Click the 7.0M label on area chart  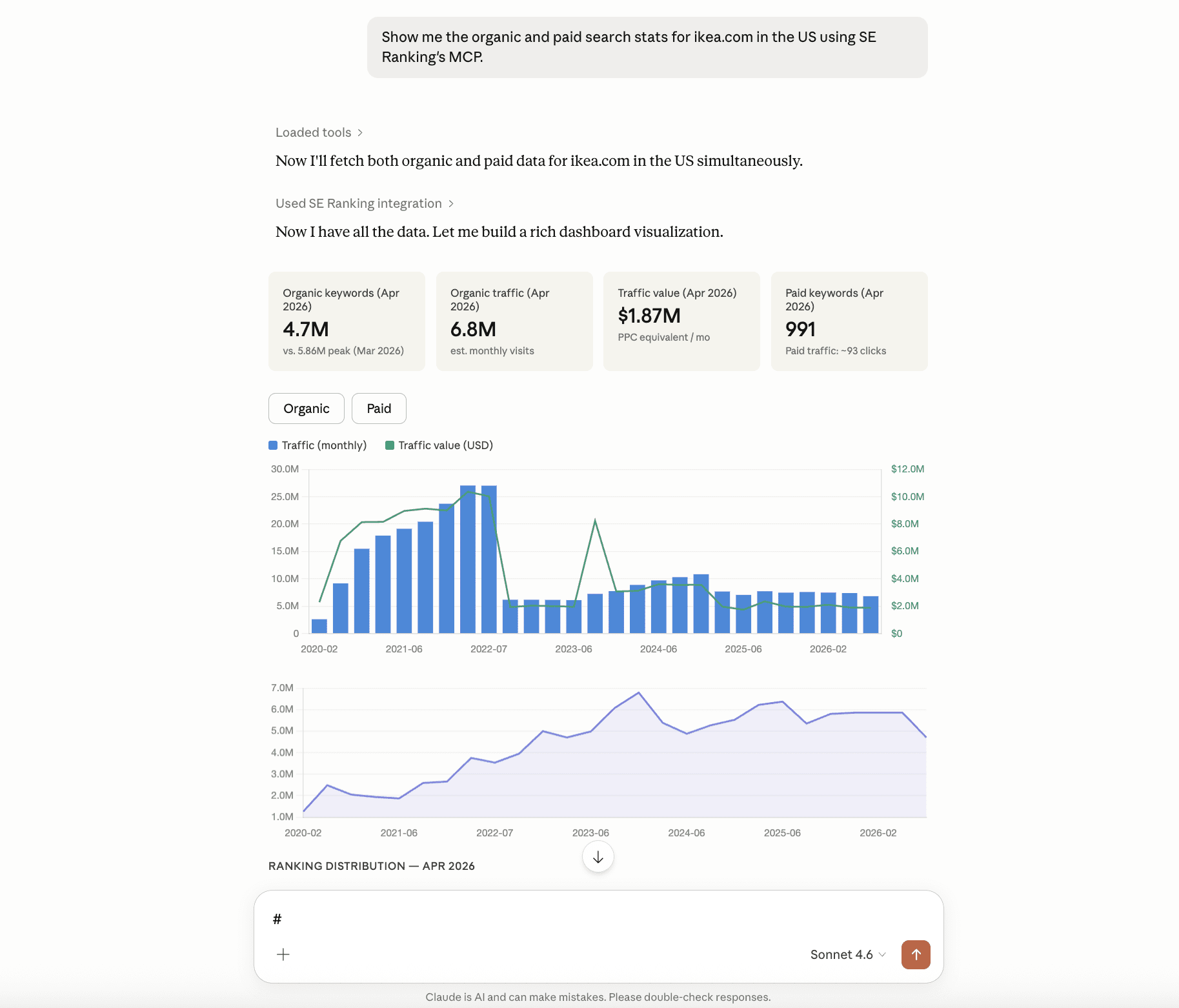point(282,688)
